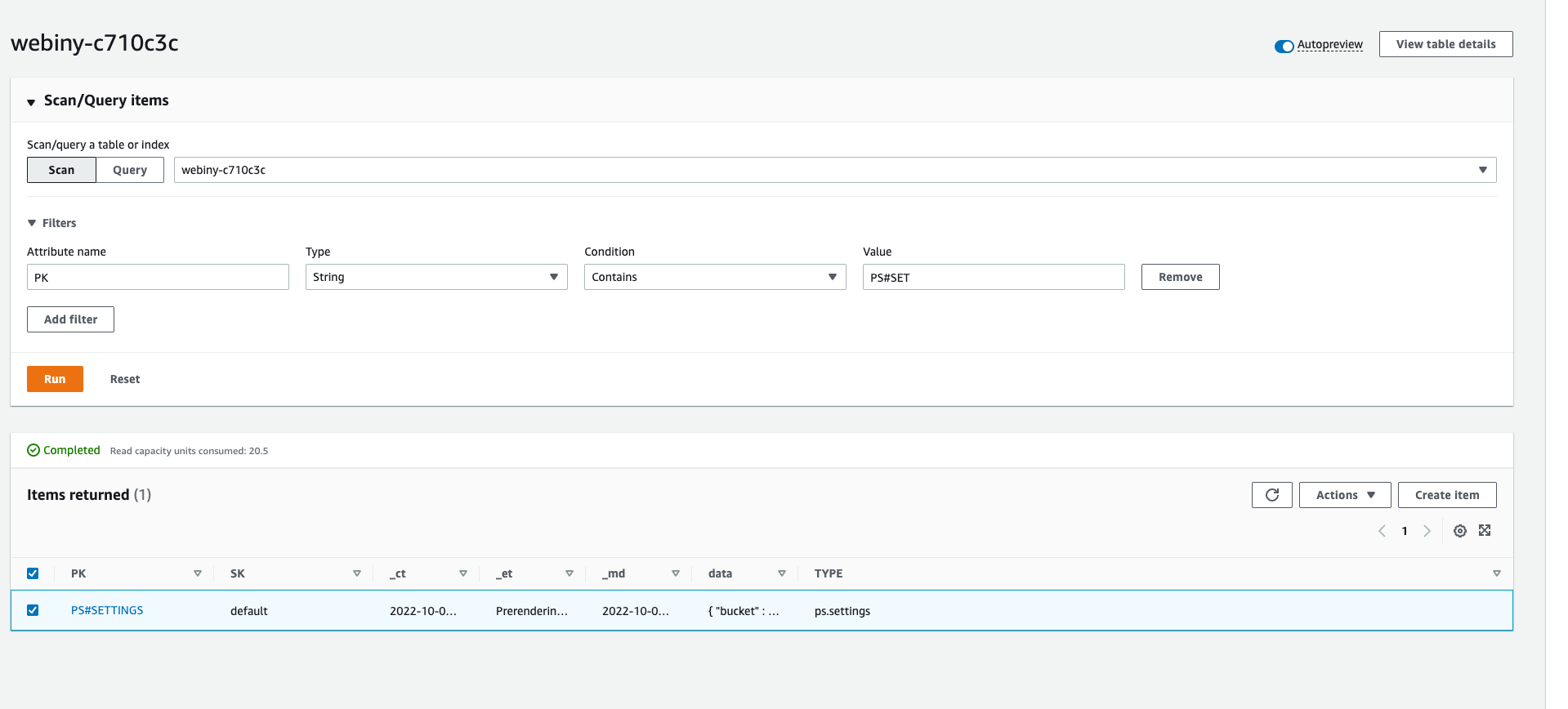Open table preferences gear icon
The width and height of the screenshot is (1568, 709).
1459,531
